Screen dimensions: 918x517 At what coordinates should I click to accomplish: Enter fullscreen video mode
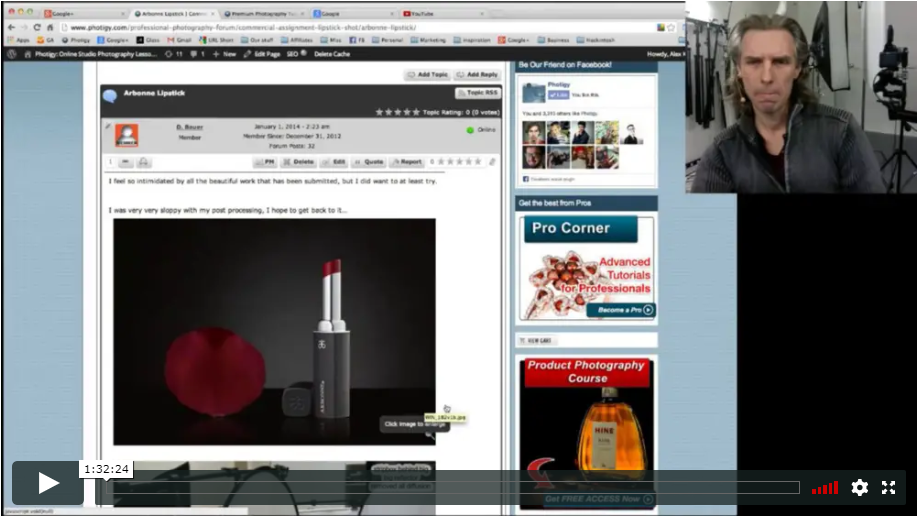888,487
